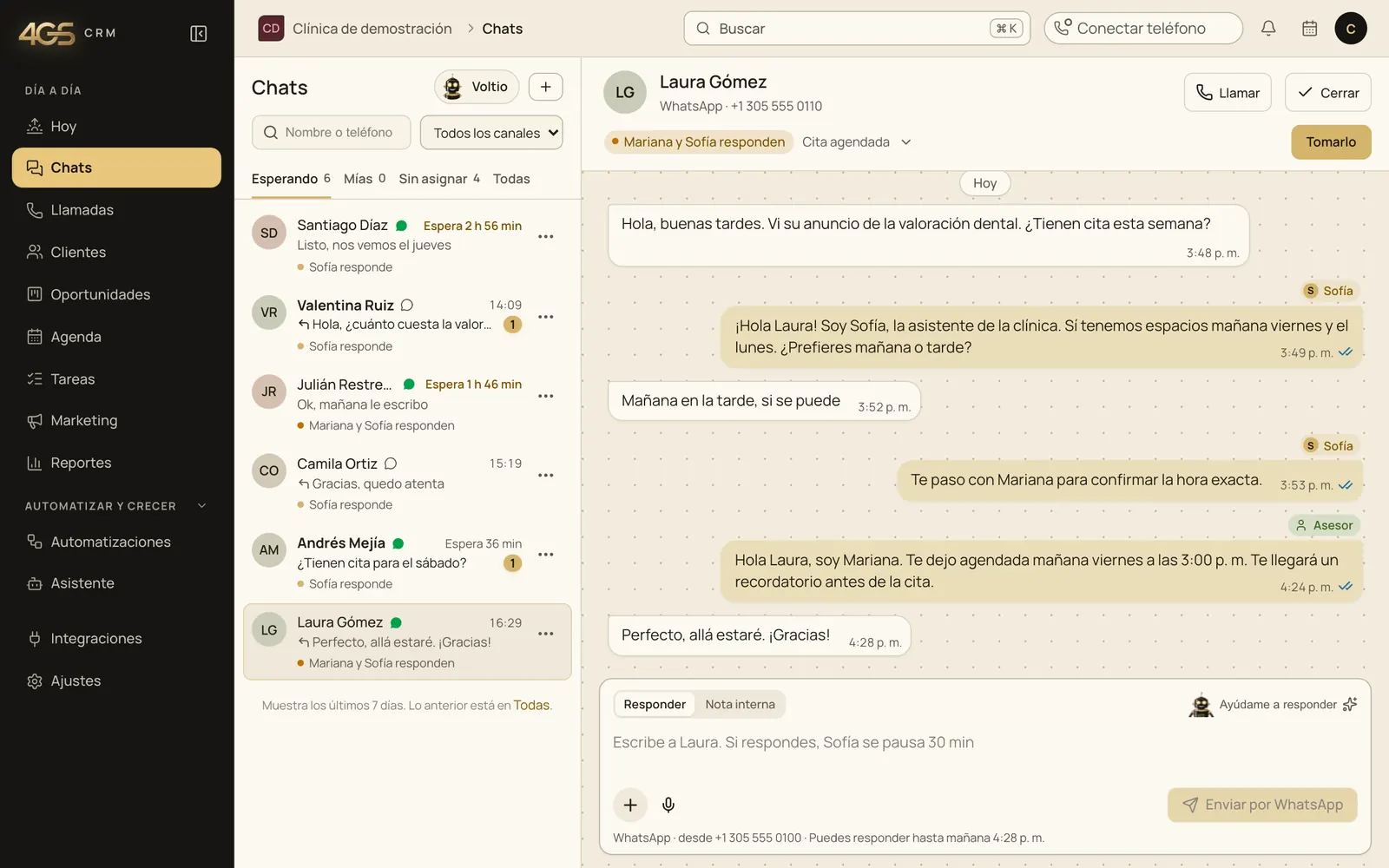Open Integraciones in the sidebar
The height and width of the screenshot is (868, 1389).
tap(116, 639)
